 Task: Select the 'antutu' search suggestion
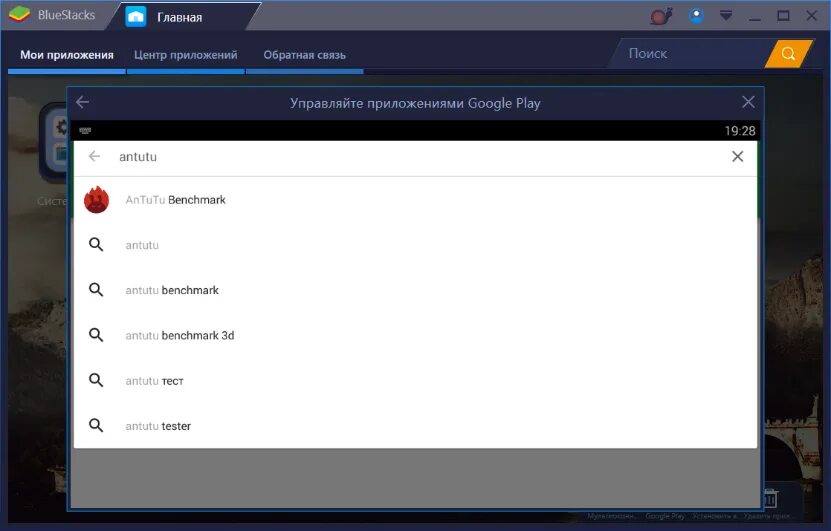click(x=415, y=245)
